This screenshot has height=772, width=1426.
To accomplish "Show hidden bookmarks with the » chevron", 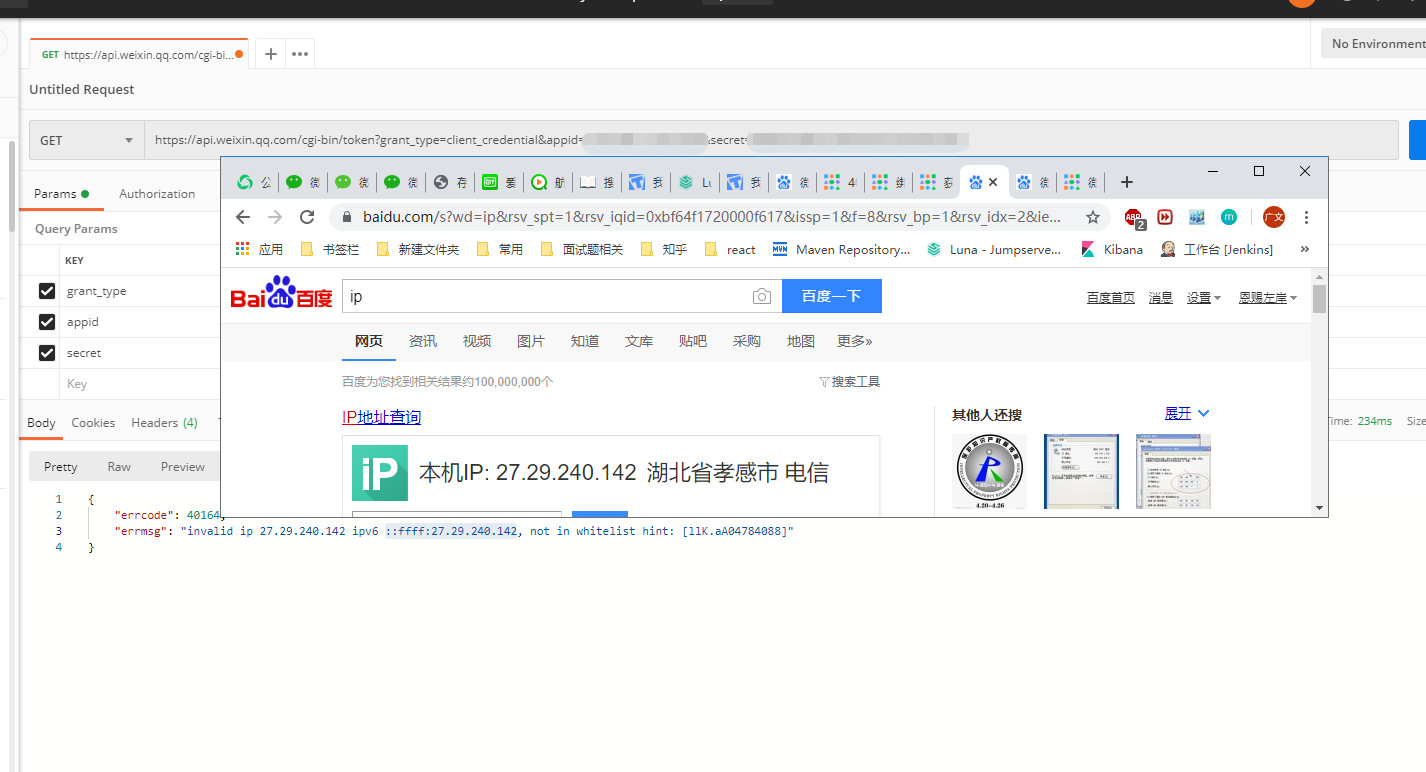I will [x=1304, y=249].
